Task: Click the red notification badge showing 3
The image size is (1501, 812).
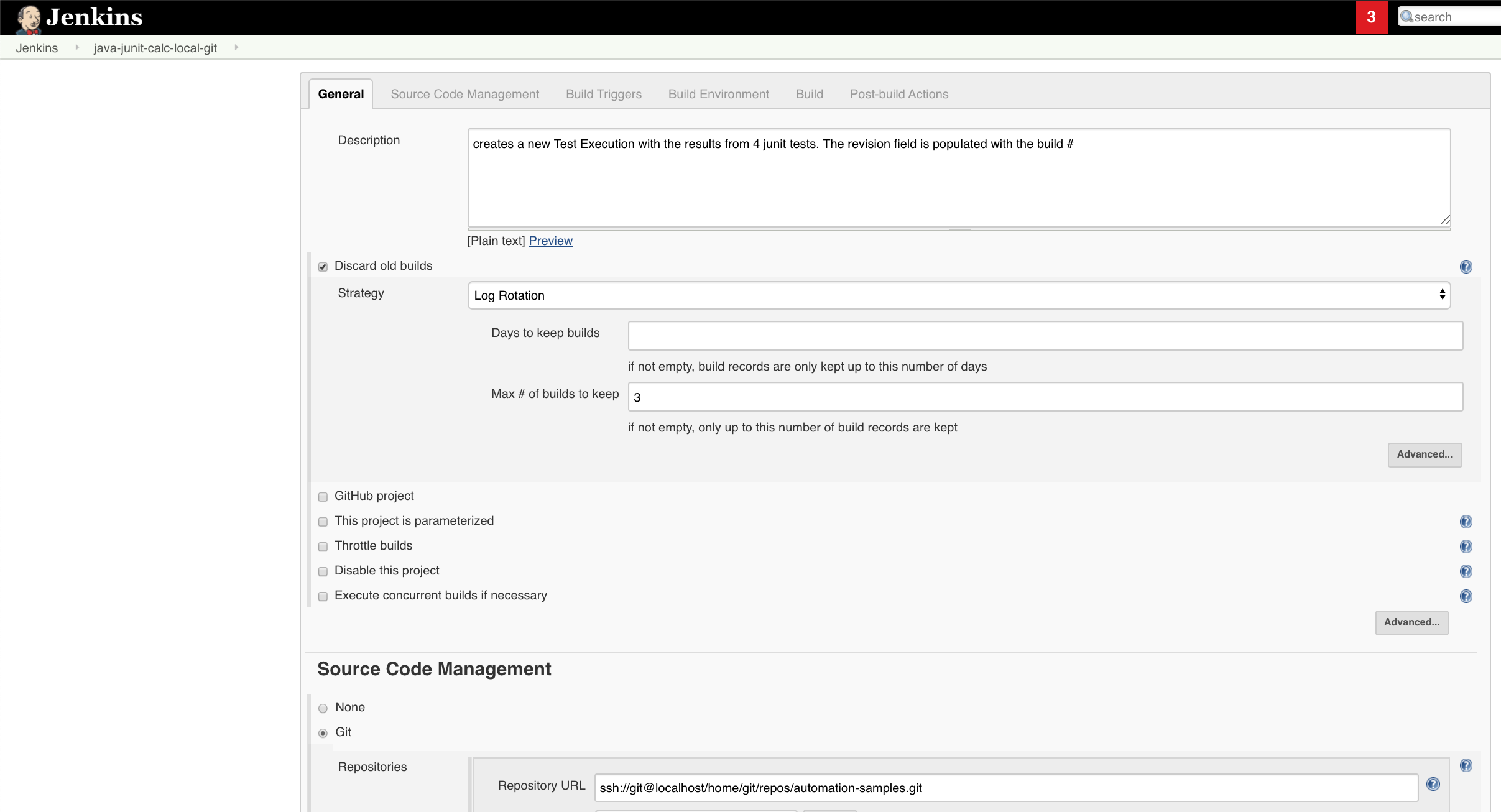Action: tap(1371, 17)
